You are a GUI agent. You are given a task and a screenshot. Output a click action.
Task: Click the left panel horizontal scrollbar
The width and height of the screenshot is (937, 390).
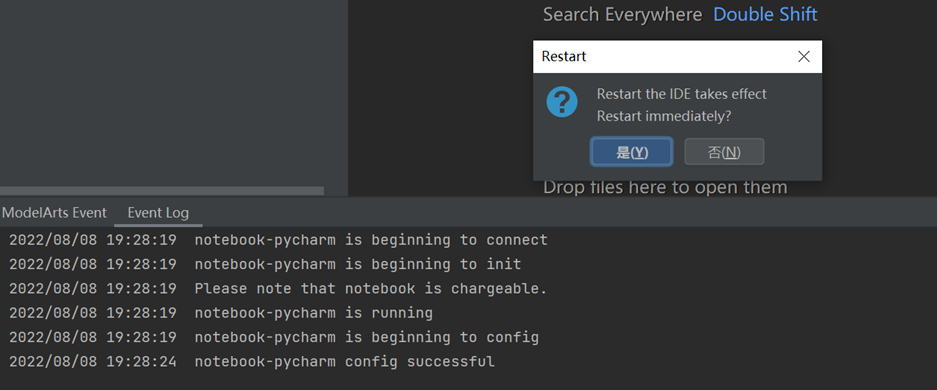[x=162, y=191]
